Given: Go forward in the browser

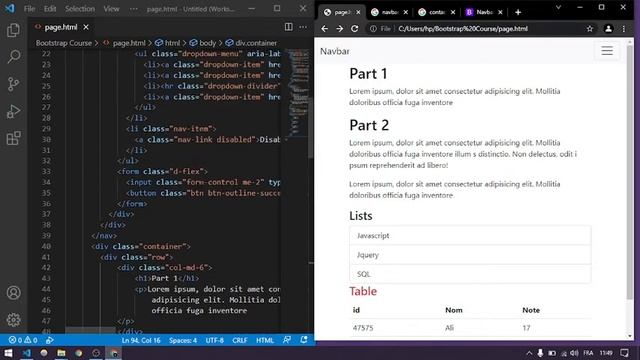Looking at the screenshot, I should (x=340, y=29).
